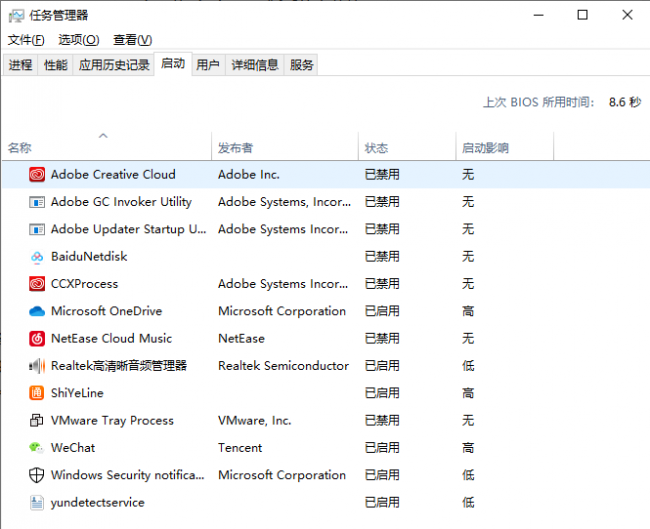Switch to the 进程 tab
Image resolution: width=650 pixels, height=529 pixels.
(x=20, y=65)
